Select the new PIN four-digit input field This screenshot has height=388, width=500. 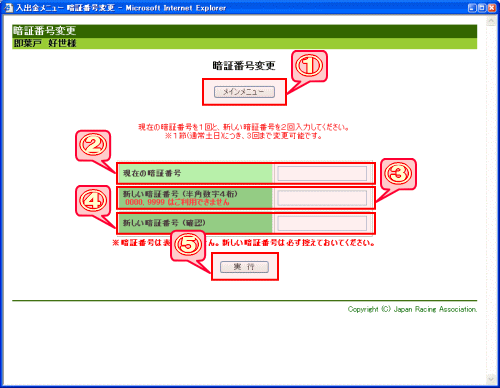tap(322, 198)
